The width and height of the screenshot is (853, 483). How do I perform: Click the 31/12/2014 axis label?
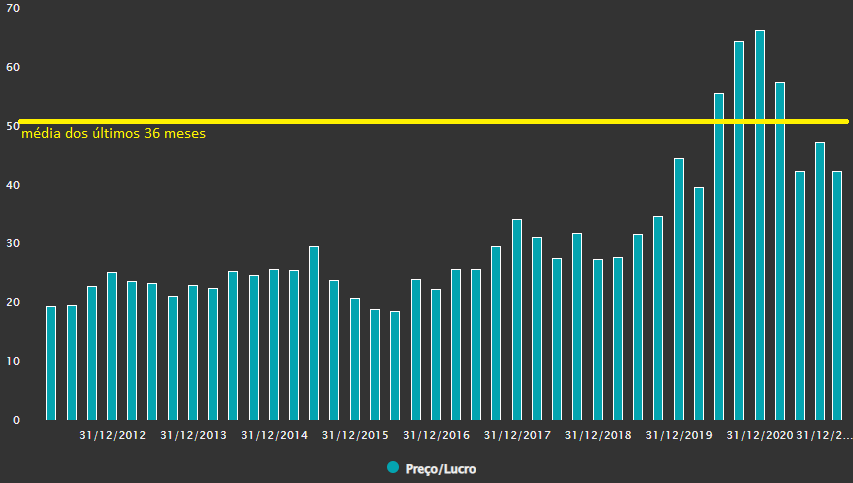274,435
